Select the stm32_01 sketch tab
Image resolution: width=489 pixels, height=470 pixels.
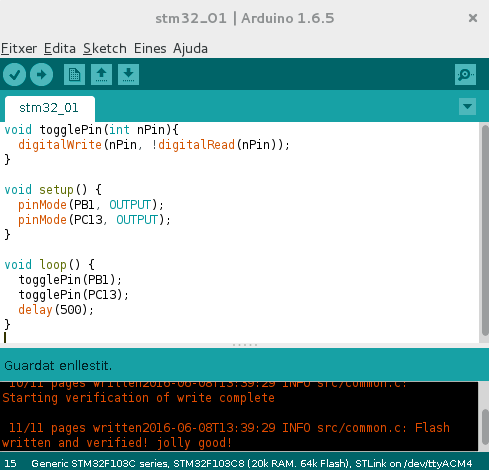click(x=50, y=108)
